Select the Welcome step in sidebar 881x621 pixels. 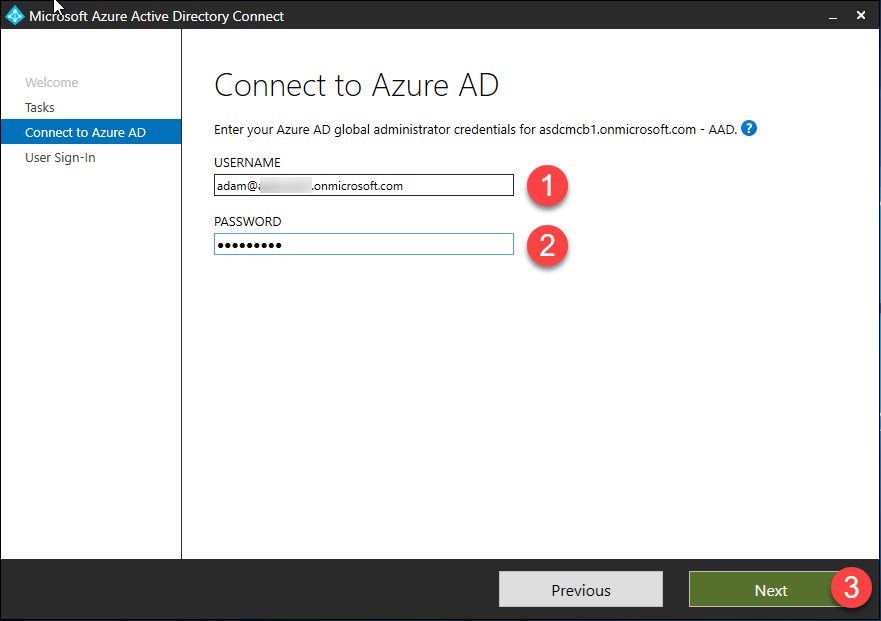(x=52, y=83)
